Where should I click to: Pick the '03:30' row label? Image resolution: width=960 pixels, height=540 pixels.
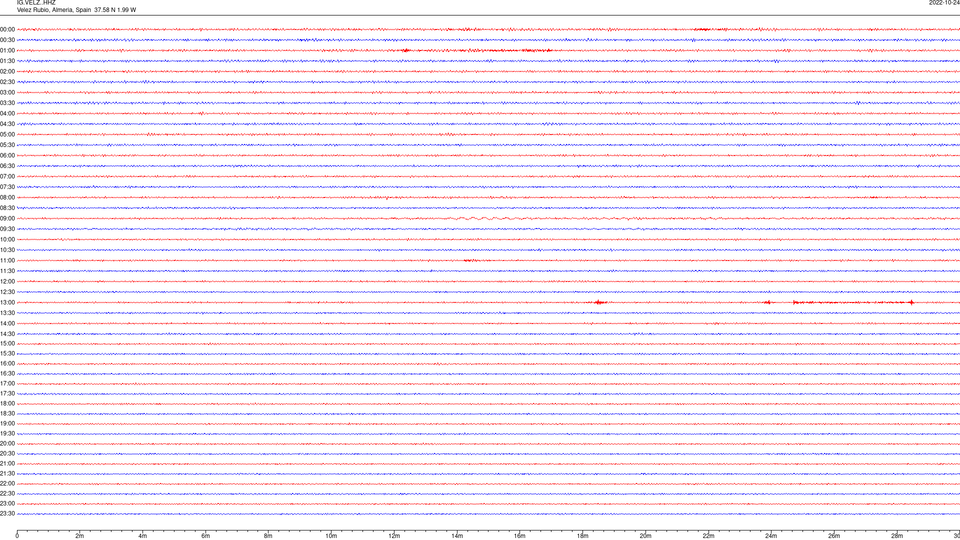click(7, 103)
